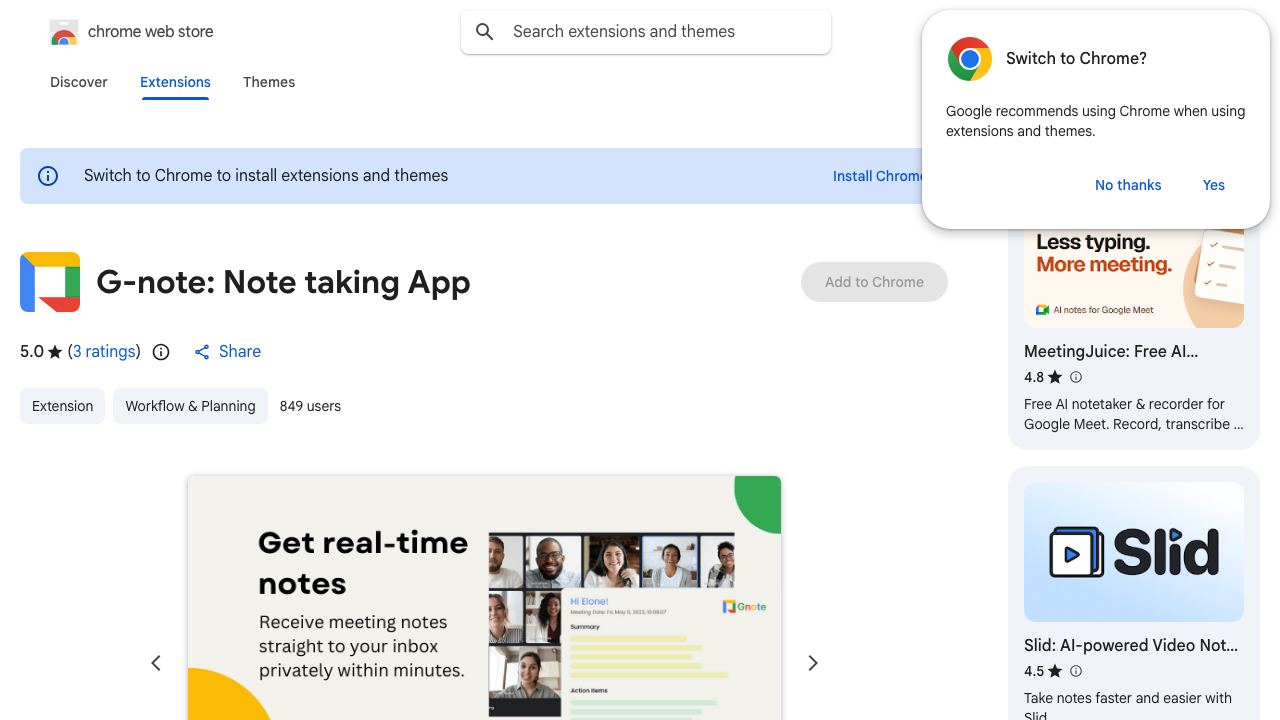Click the share icon beside Share
The height and width of the screenshot is (720, 1280).
tap(202, 352)
